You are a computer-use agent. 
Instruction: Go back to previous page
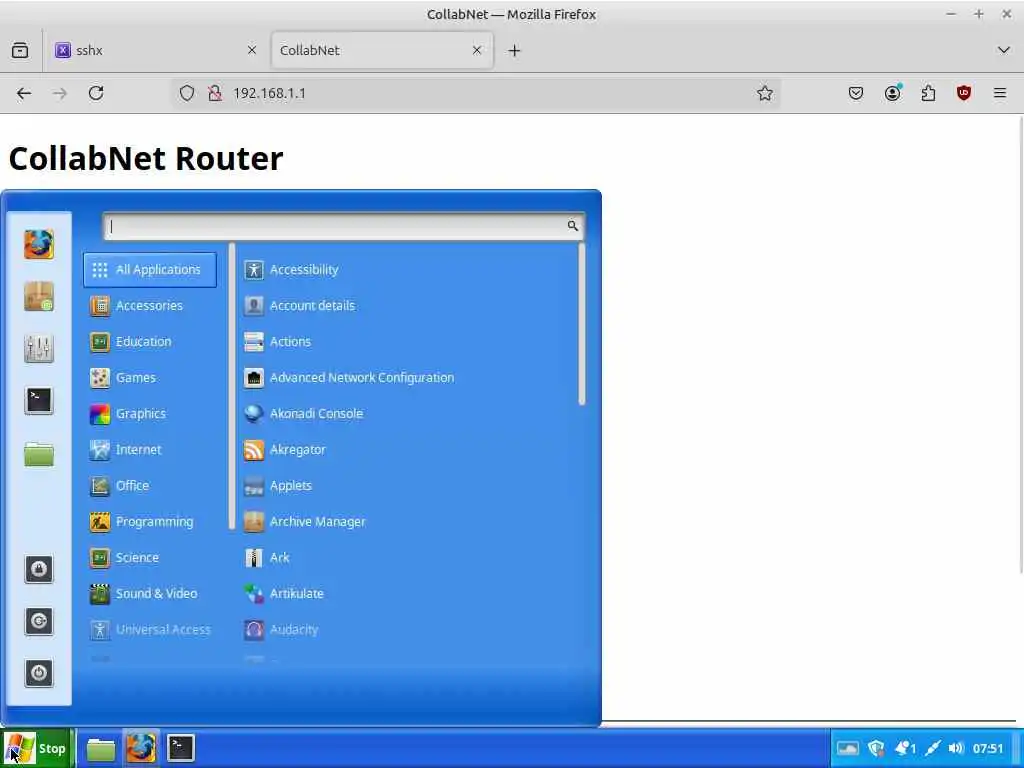(x=24, y=93)
